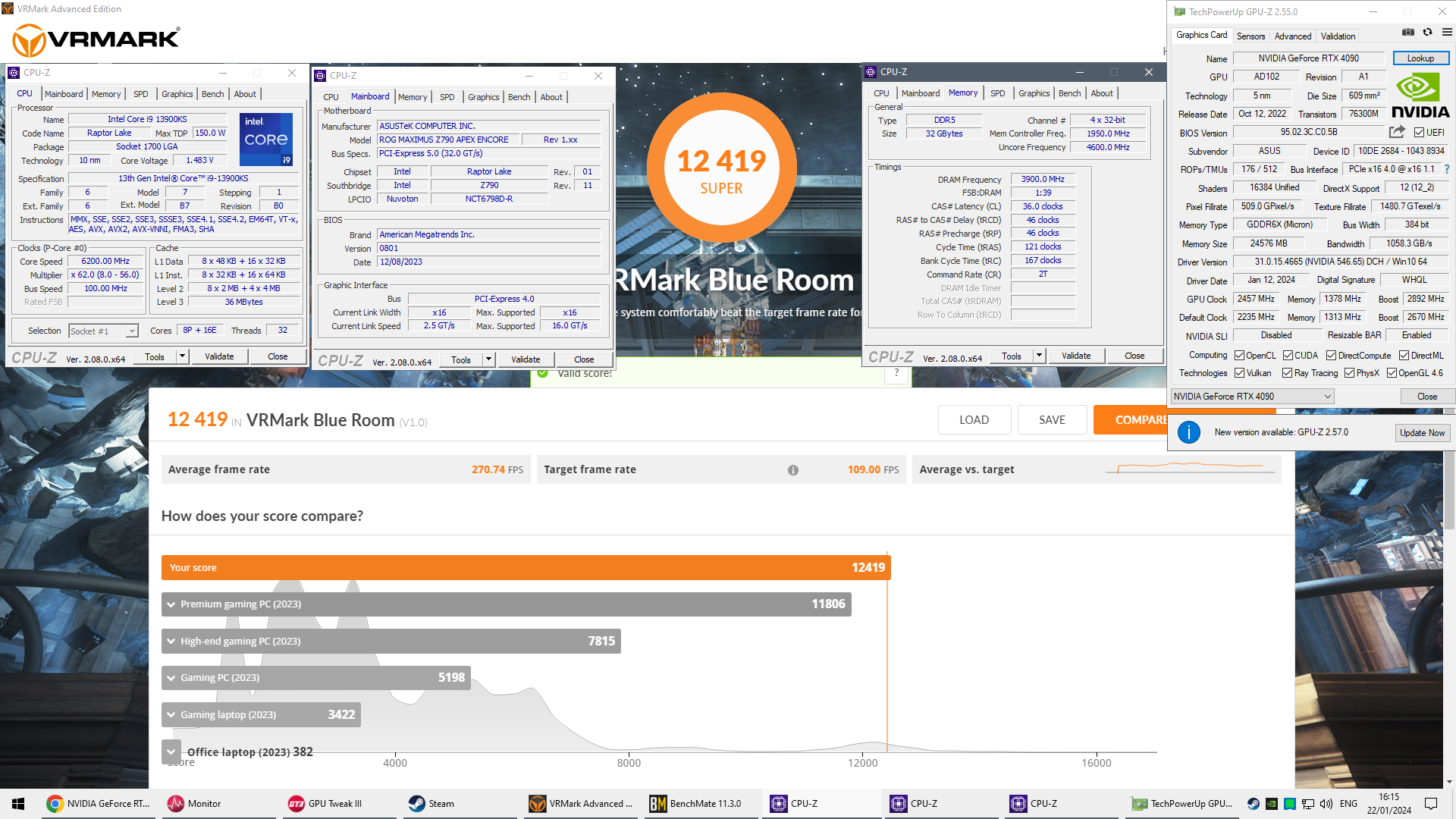Open Tools dropdown arrow in Memory CPU-Z window
Image resolution: width=1456 pixels, height=819 pixels.
pos(1039,356)
